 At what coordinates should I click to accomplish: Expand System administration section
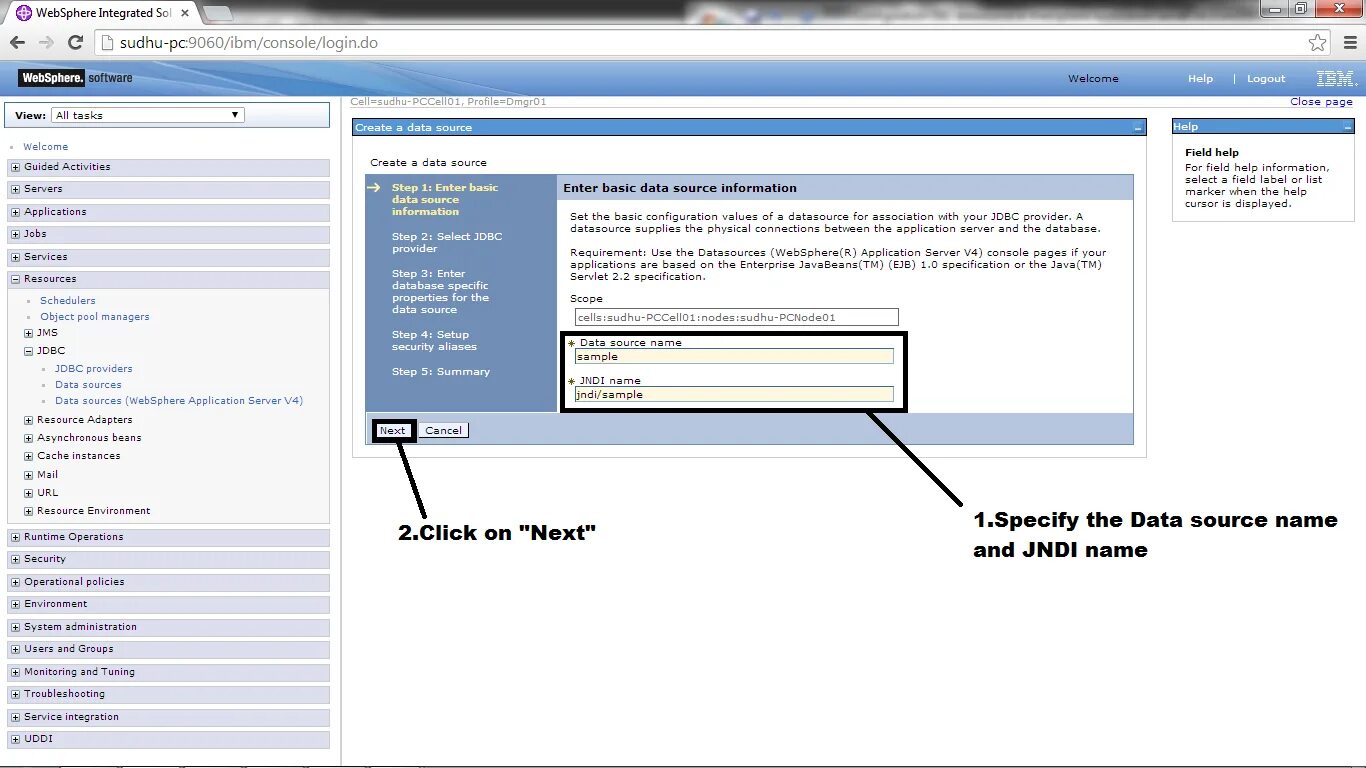click(15, 627)
